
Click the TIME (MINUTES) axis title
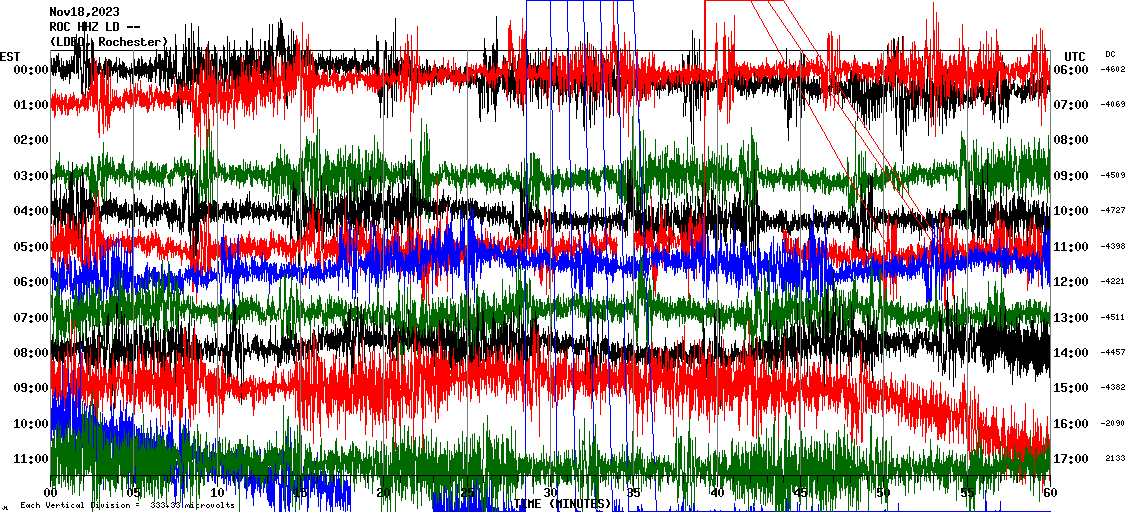click(x=562, y=504)
